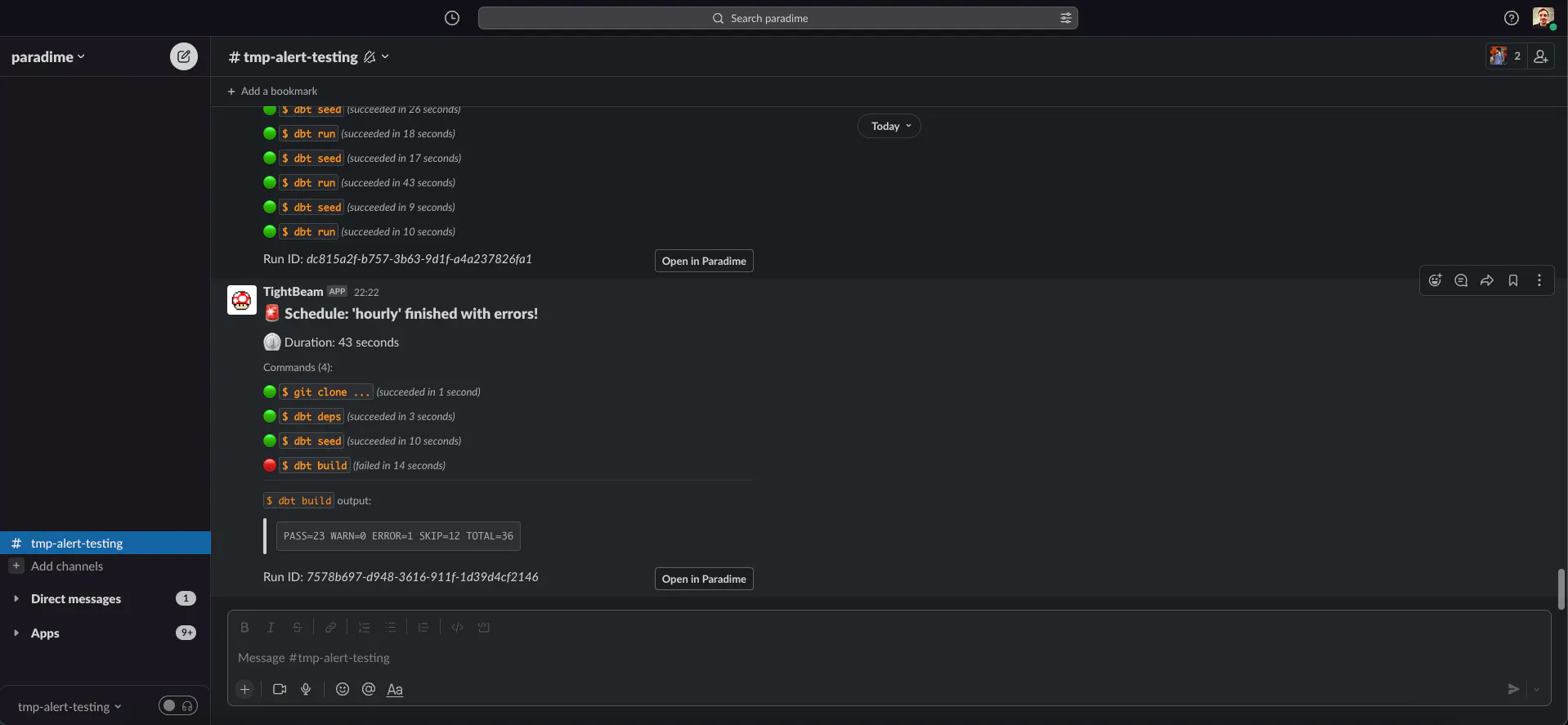
Task: Click the message pane scrollbar
Action: [x=1561, y=589]
